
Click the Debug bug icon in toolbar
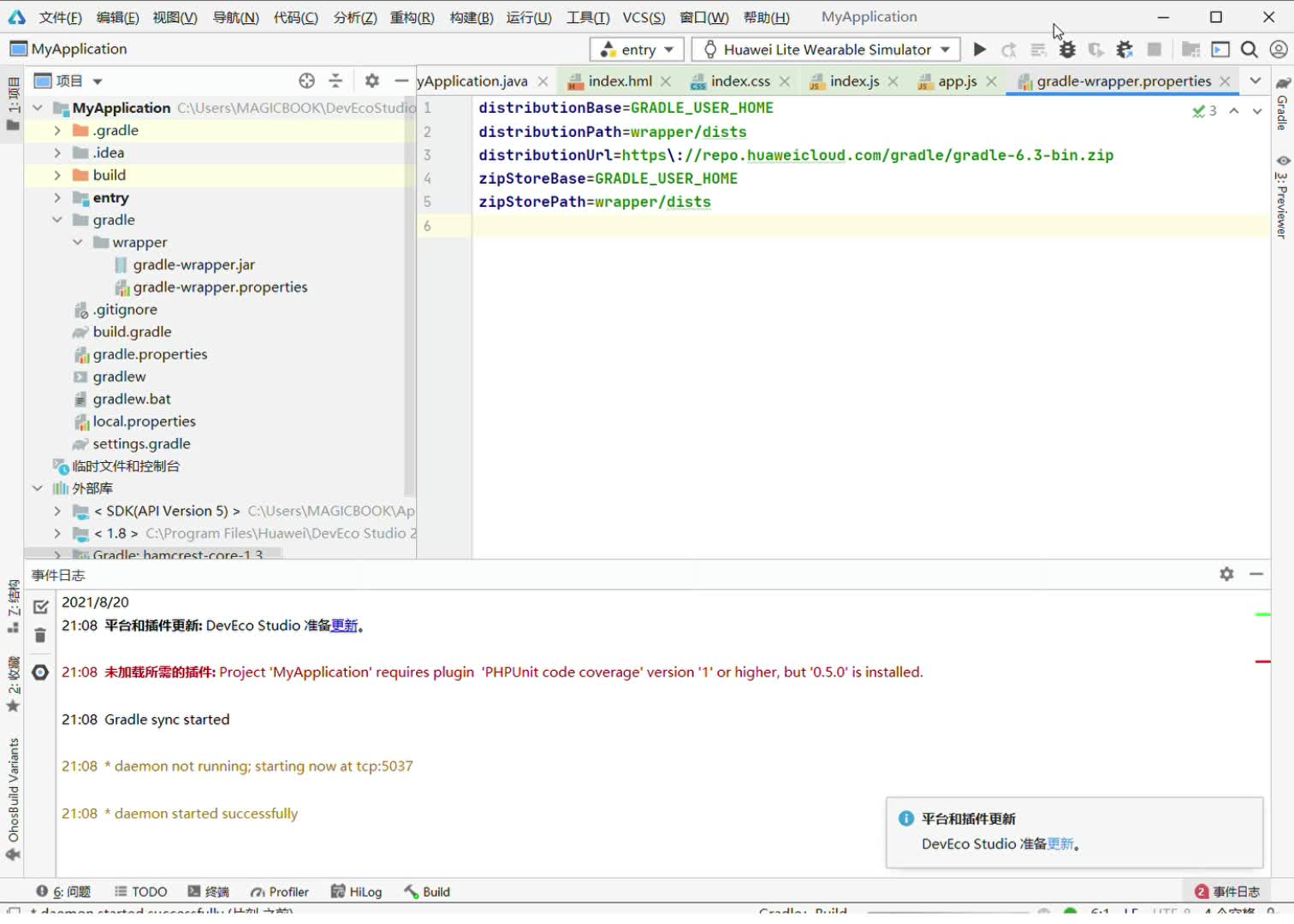coord(1067,50)
